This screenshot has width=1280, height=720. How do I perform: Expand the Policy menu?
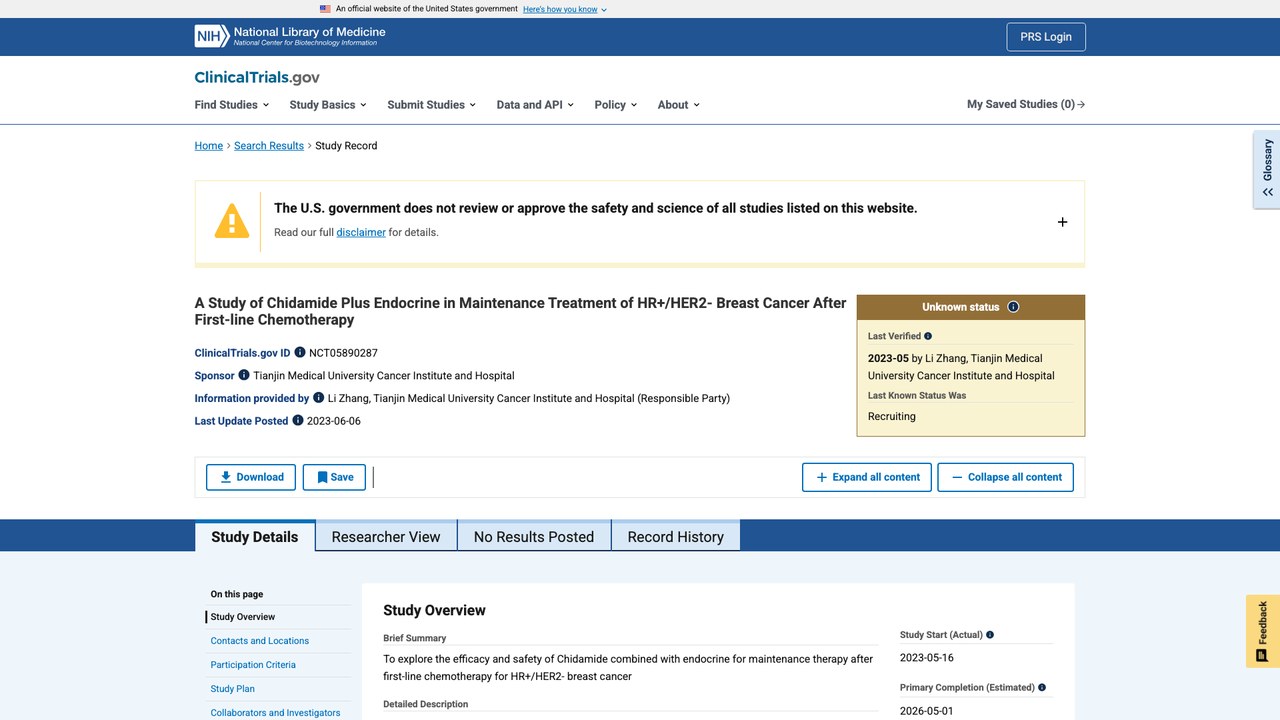coord(615,105)
